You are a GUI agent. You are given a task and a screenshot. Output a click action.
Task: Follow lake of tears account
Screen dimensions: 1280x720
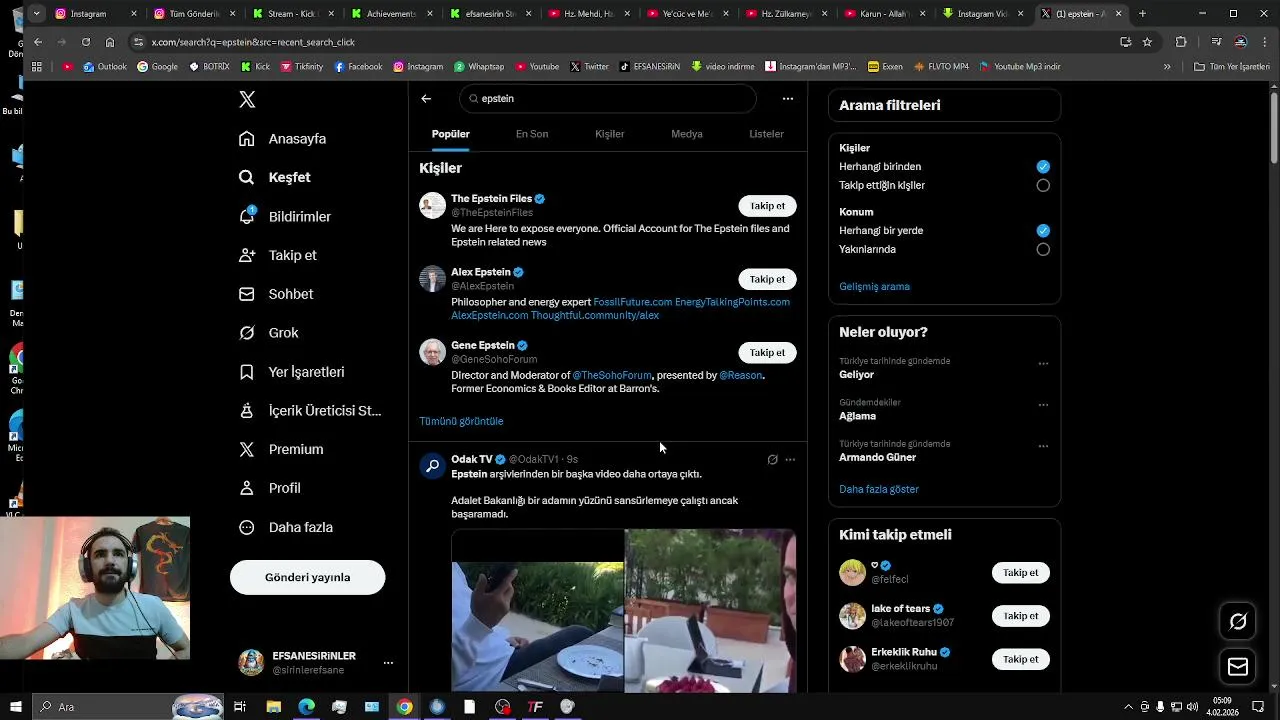[x=1021, y=616]
